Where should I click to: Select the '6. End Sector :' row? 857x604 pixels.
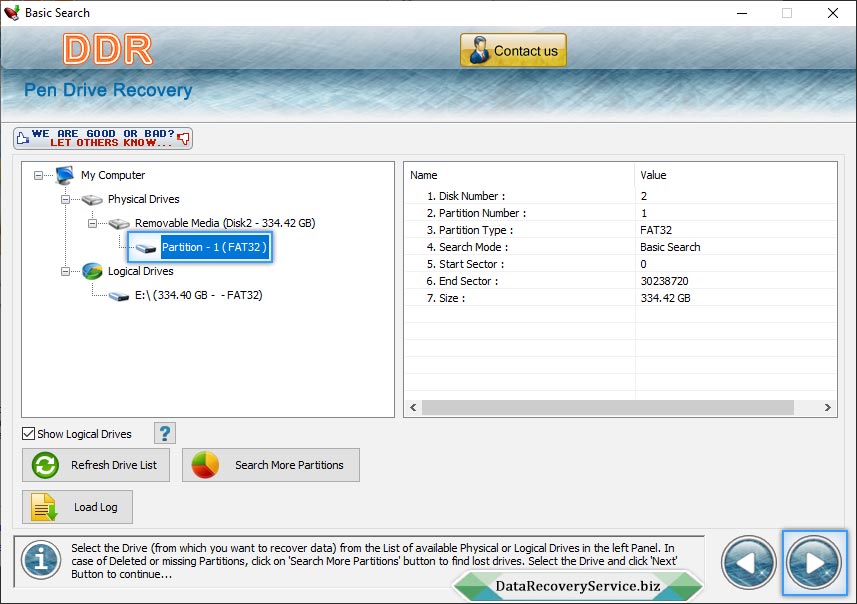tap(620, 280)
